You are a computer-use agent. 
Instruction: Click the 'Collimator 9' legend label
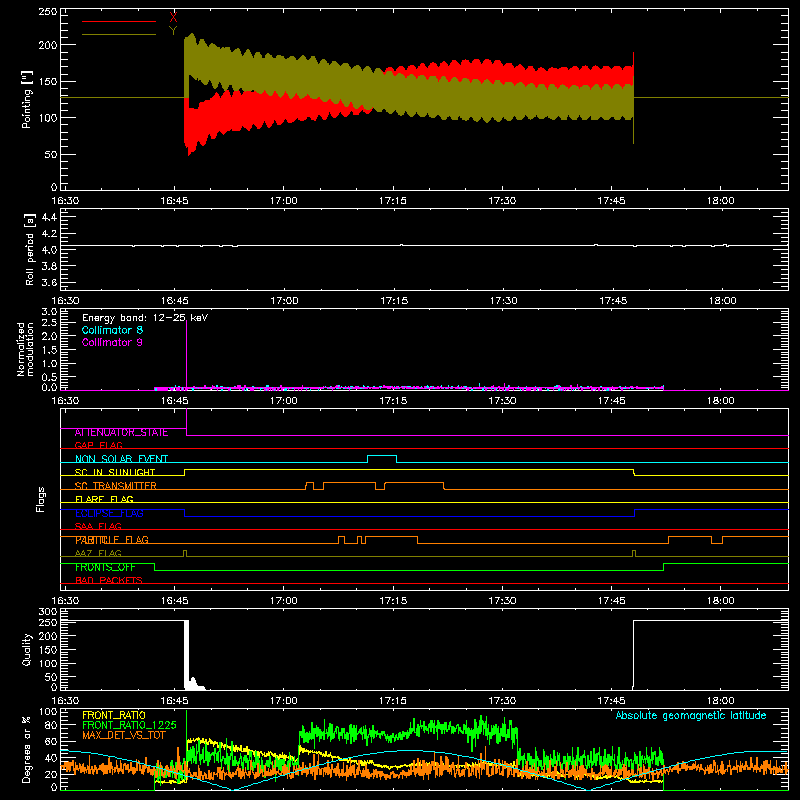tap(112, 342)
